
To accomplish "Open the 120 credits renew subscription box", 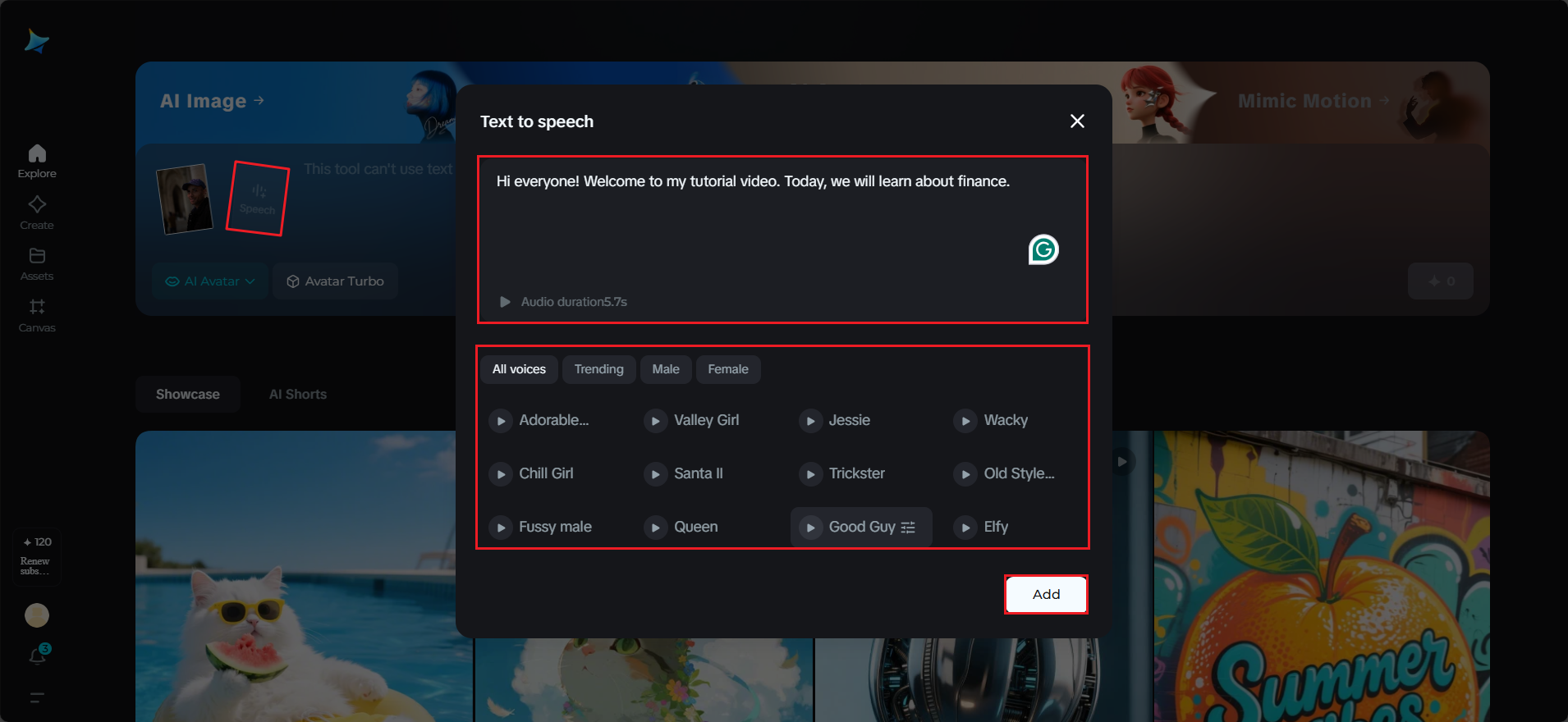I will coord(37,557).
